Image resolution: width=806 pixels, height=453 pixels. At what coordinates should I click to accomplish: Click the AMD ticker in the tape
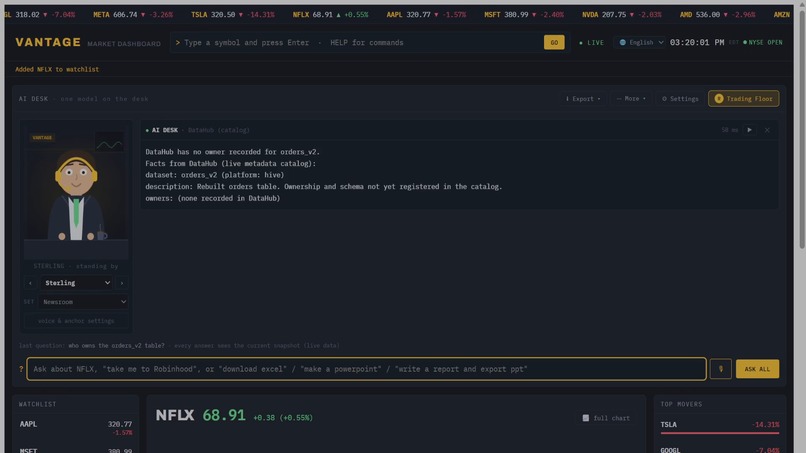pyautogui.click(x=717, y=14)
